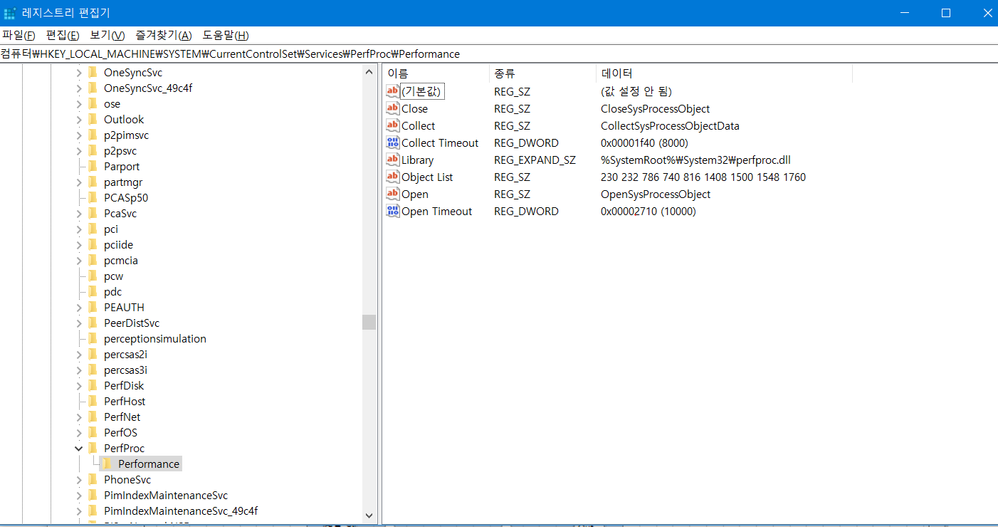Select the Parport key
The width and height of the screenshot is (998, 527).
pyautogui.click(x=122, y=166)
